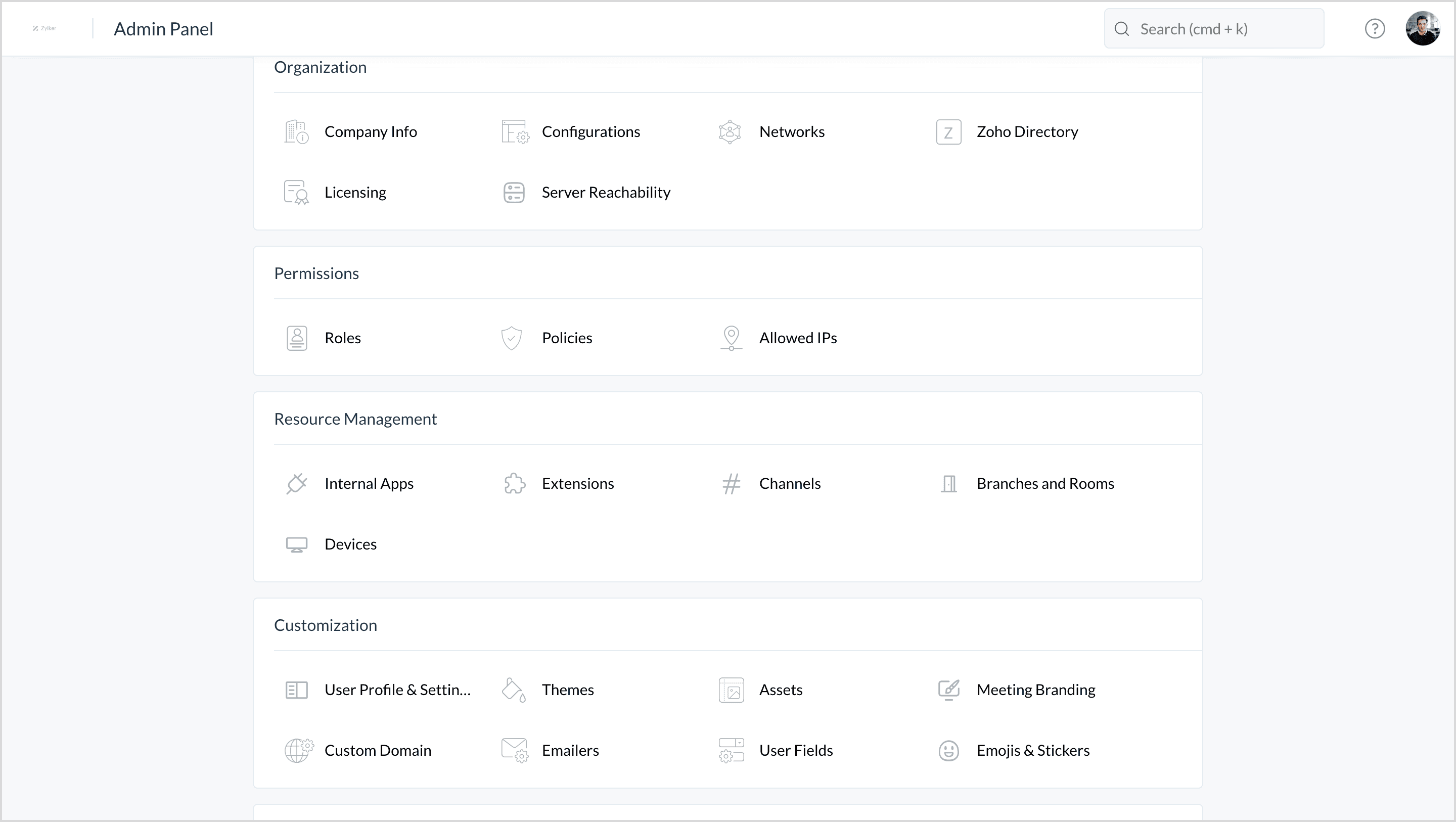The width and height of the screenshot is (1456, 822).
Task: Go to Licensing
Action: click(355, 192)
